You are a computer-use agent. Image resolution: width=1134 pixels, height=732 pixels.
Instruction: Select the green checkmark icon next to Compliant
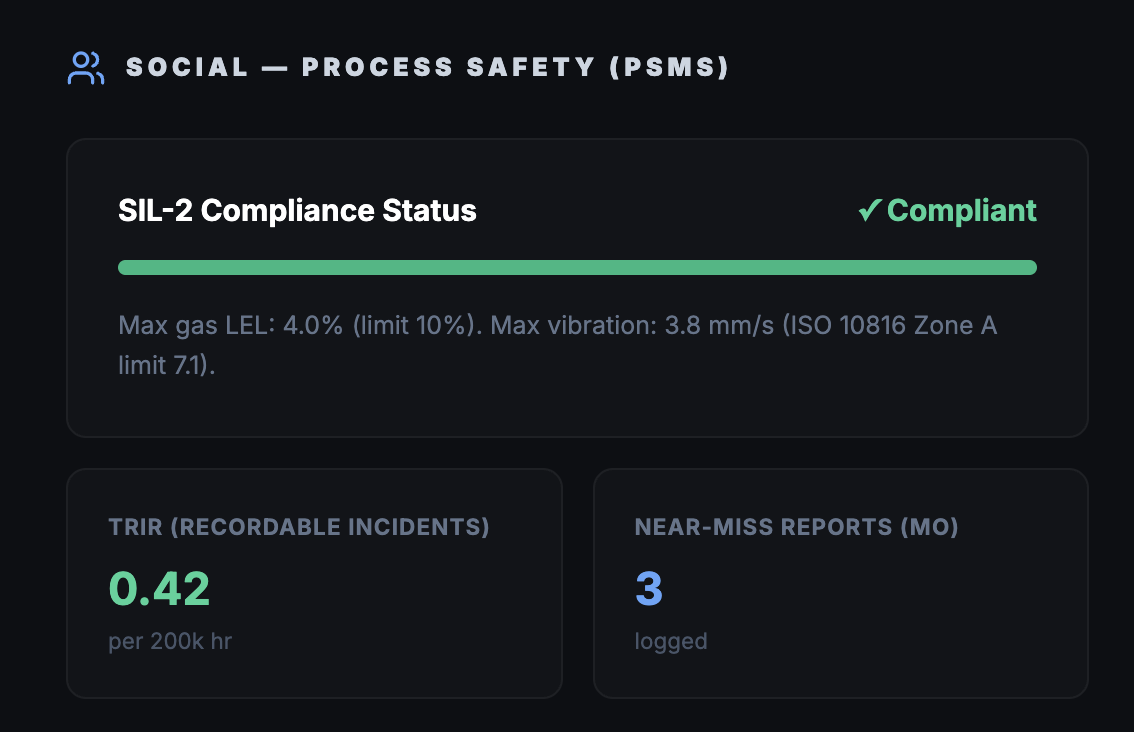coord(869,210)
